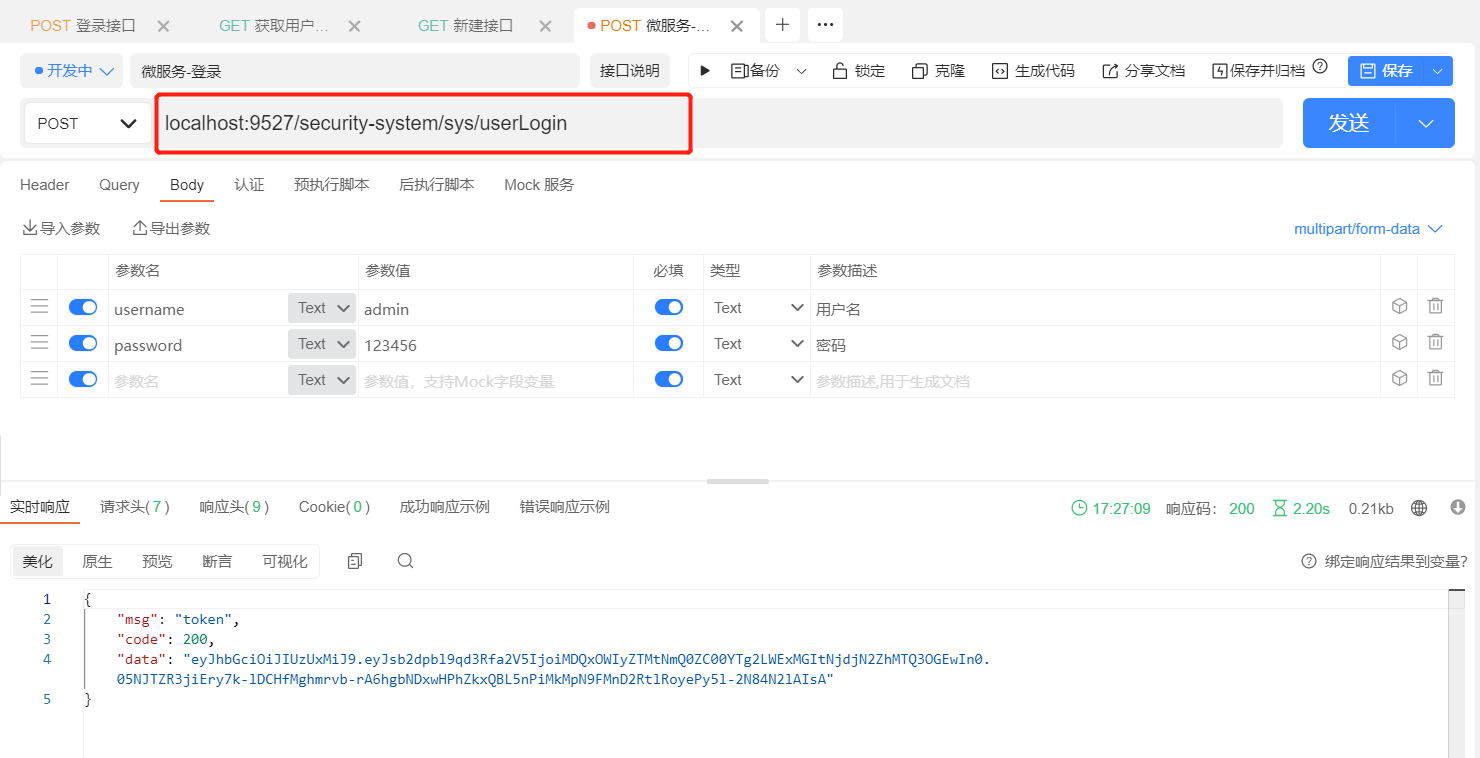Click the play icon in toolbar

[x=705, y=71]
